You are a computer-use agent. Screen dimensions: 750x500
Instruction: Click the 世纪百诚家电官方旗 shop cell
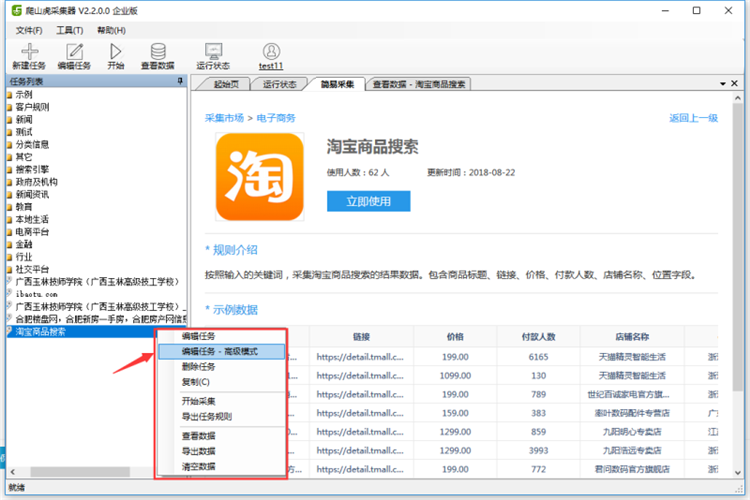[x=632, y=394]
